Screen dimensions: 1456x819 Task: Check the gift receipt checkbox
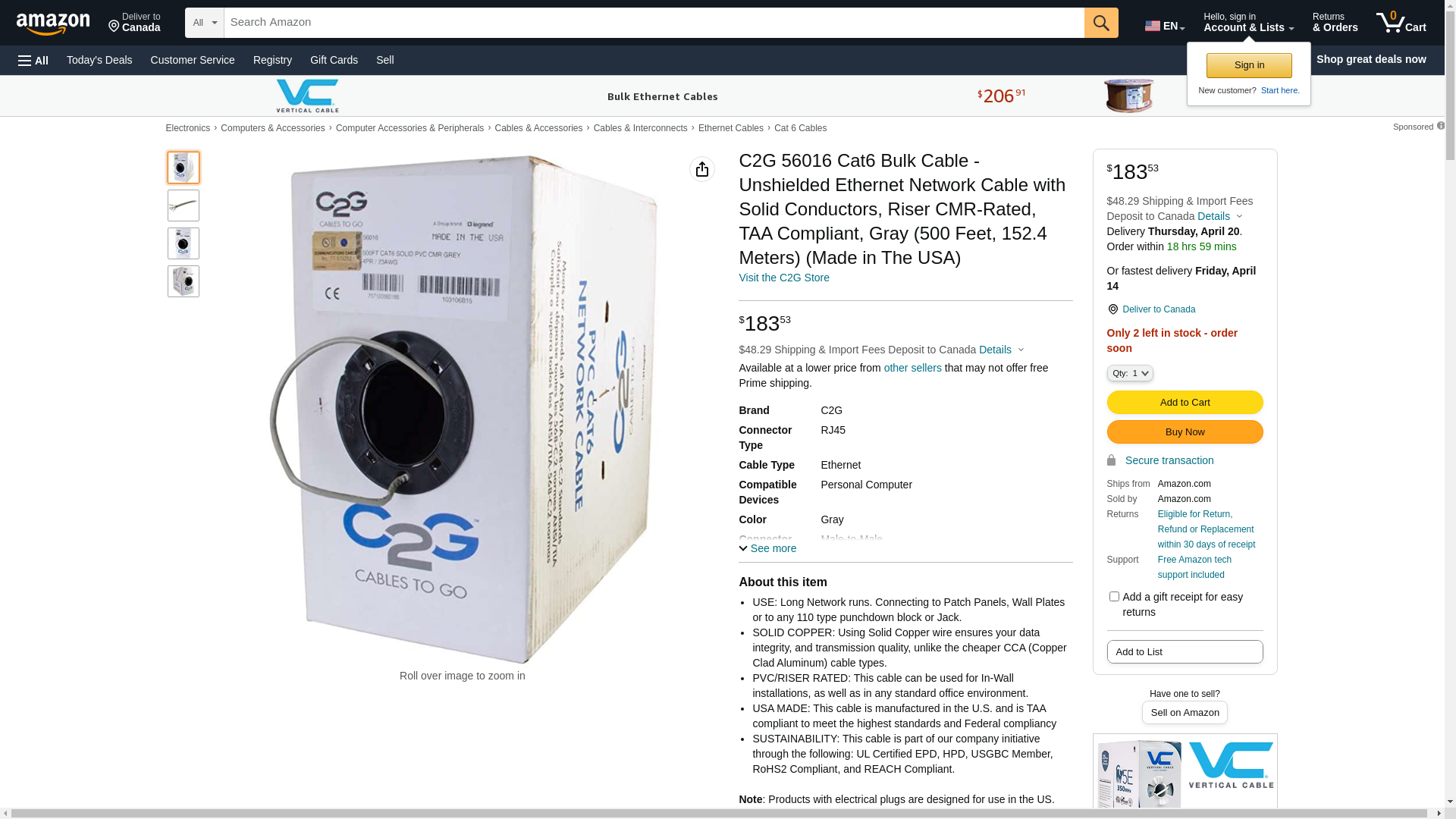1114,597
